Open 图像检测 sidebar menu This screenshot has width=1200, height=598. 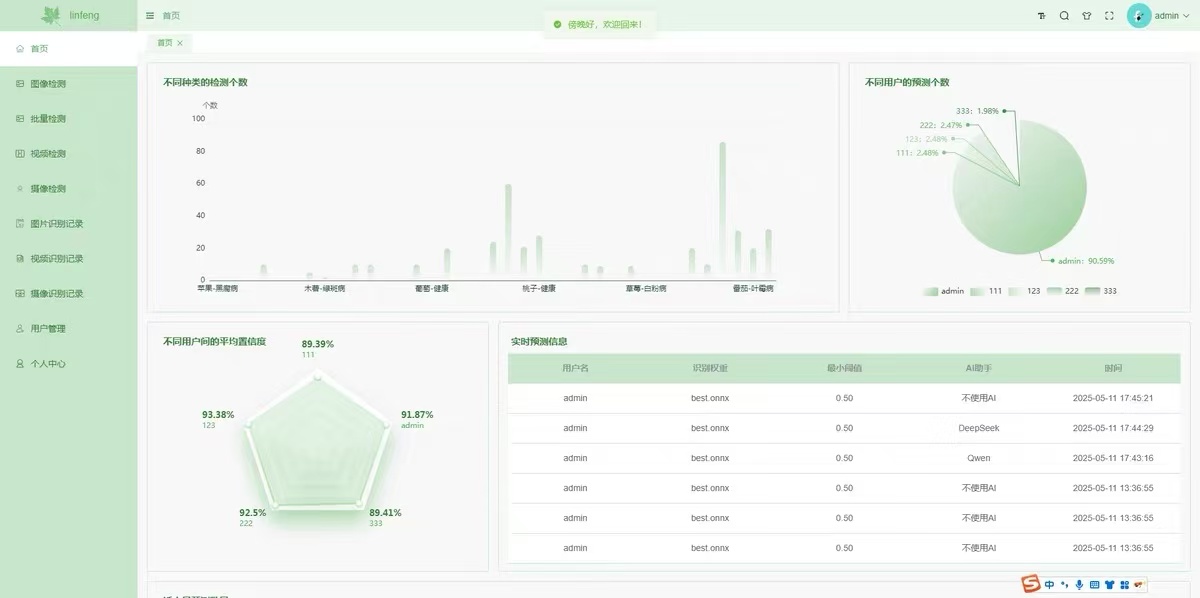pyautogui.click(x=68, y=84)
